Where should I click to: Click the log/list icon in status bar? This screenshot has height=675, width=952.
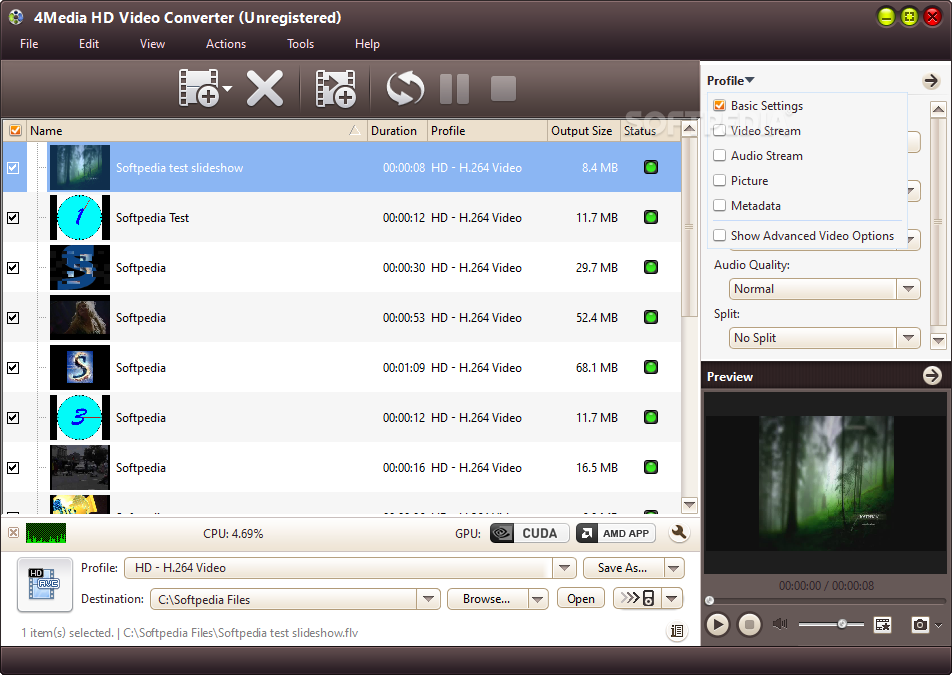pos(677,631)
